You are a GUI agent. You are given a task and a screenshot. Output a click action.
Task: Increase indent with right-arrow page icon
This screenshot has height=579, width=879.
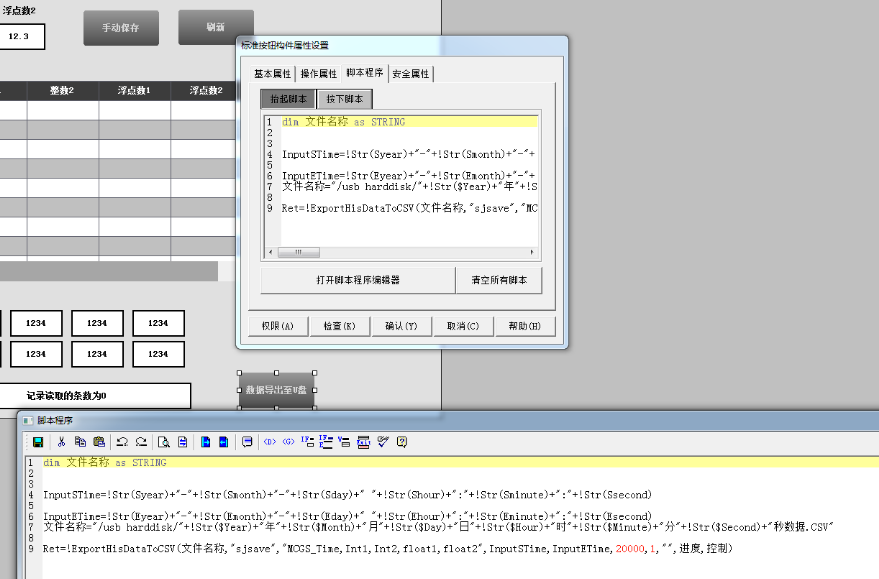205,442
